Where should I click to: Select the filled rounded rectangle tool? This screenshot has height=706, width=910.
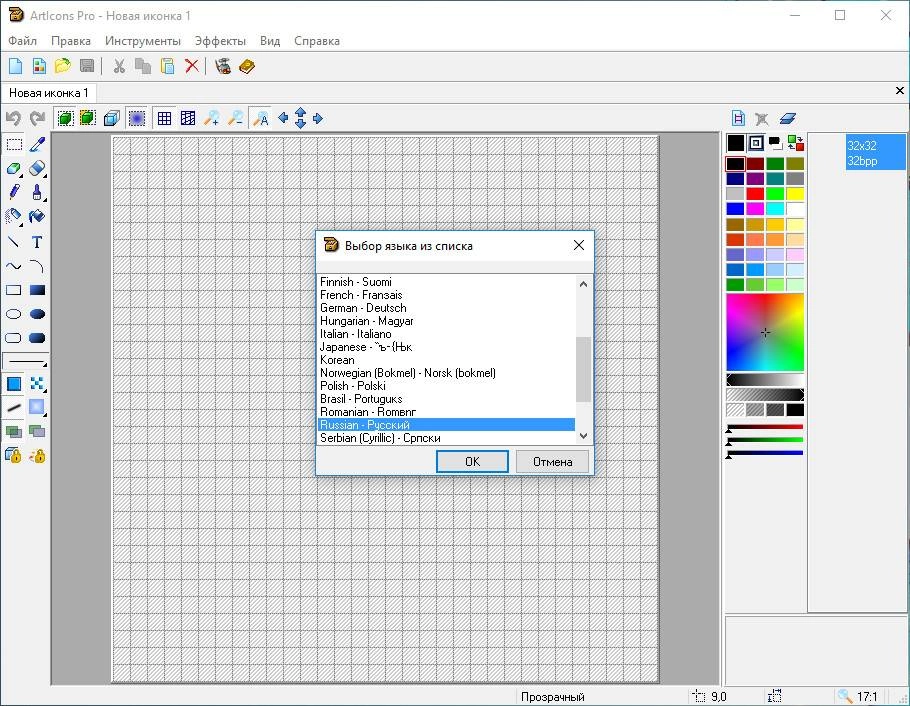pos(37,338)
